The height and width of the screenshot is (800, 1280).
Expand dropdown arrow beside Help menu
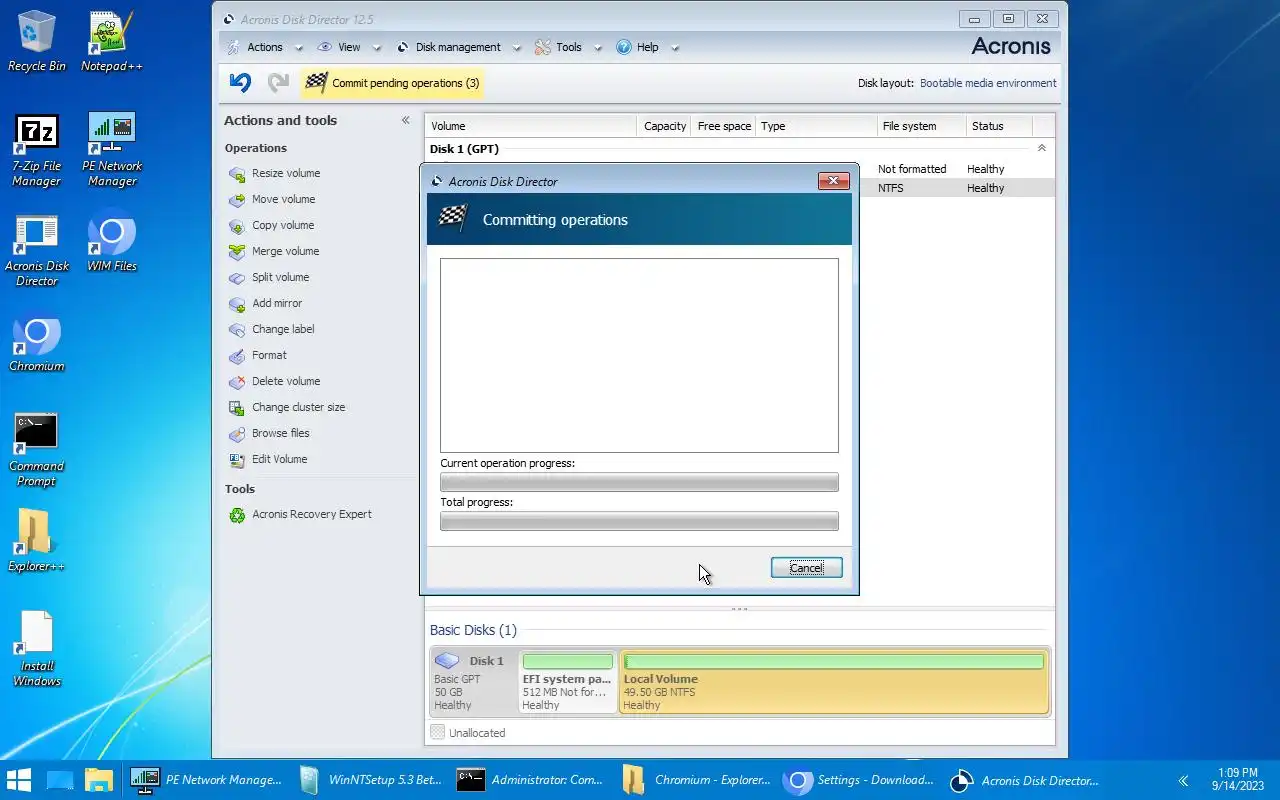(x=675, y=48)
